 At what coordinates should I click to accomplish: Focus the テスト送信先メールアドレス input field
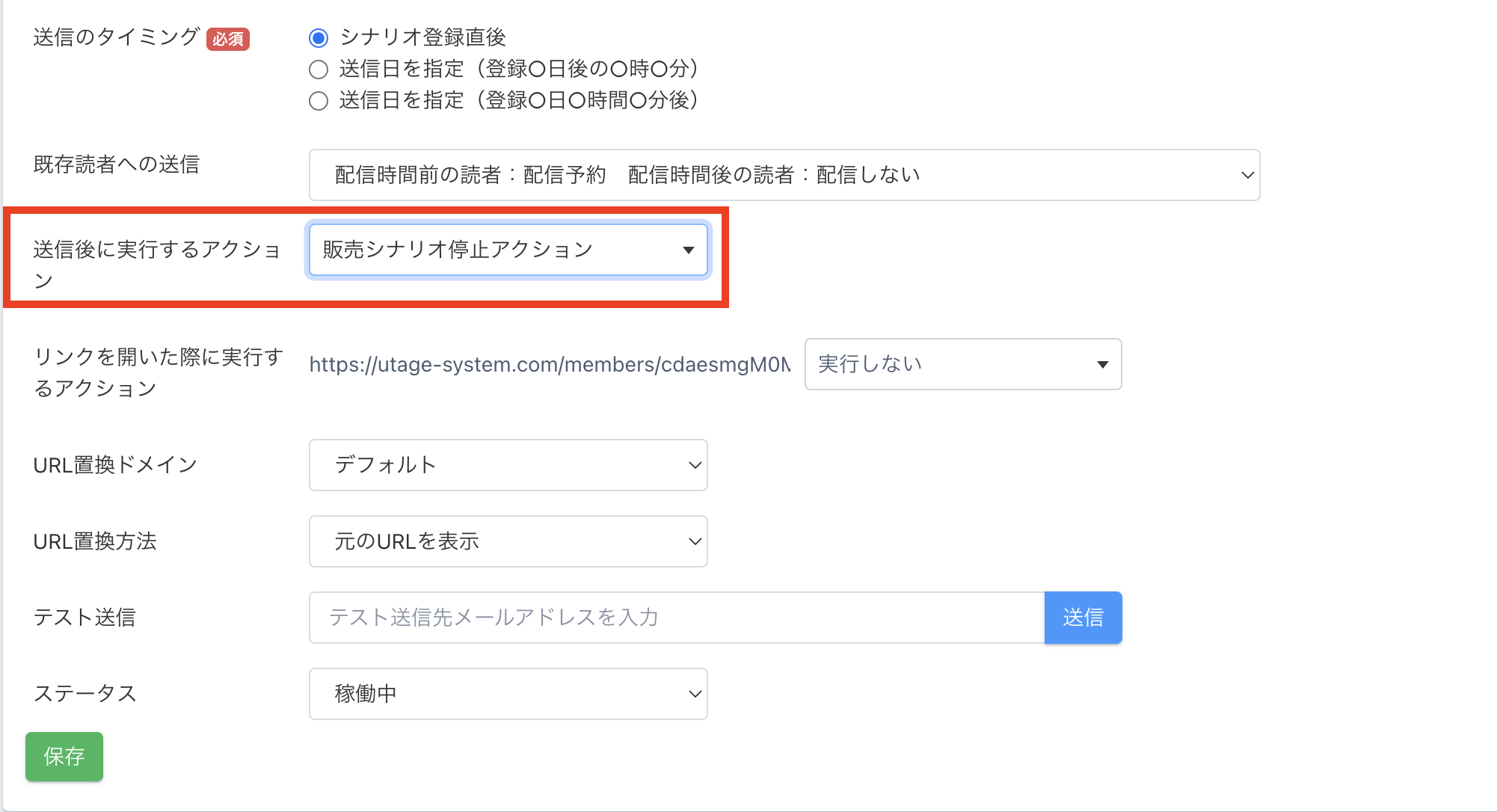[676, 618]
